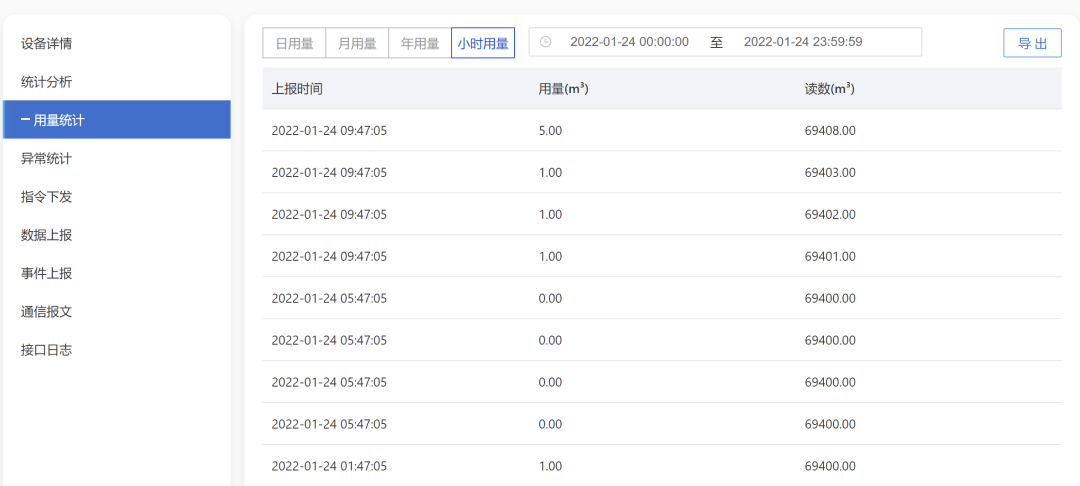Viewport: 1080px width, 486px height.
Task: Click the 读数(m³) column header
Action: [829, 89]
